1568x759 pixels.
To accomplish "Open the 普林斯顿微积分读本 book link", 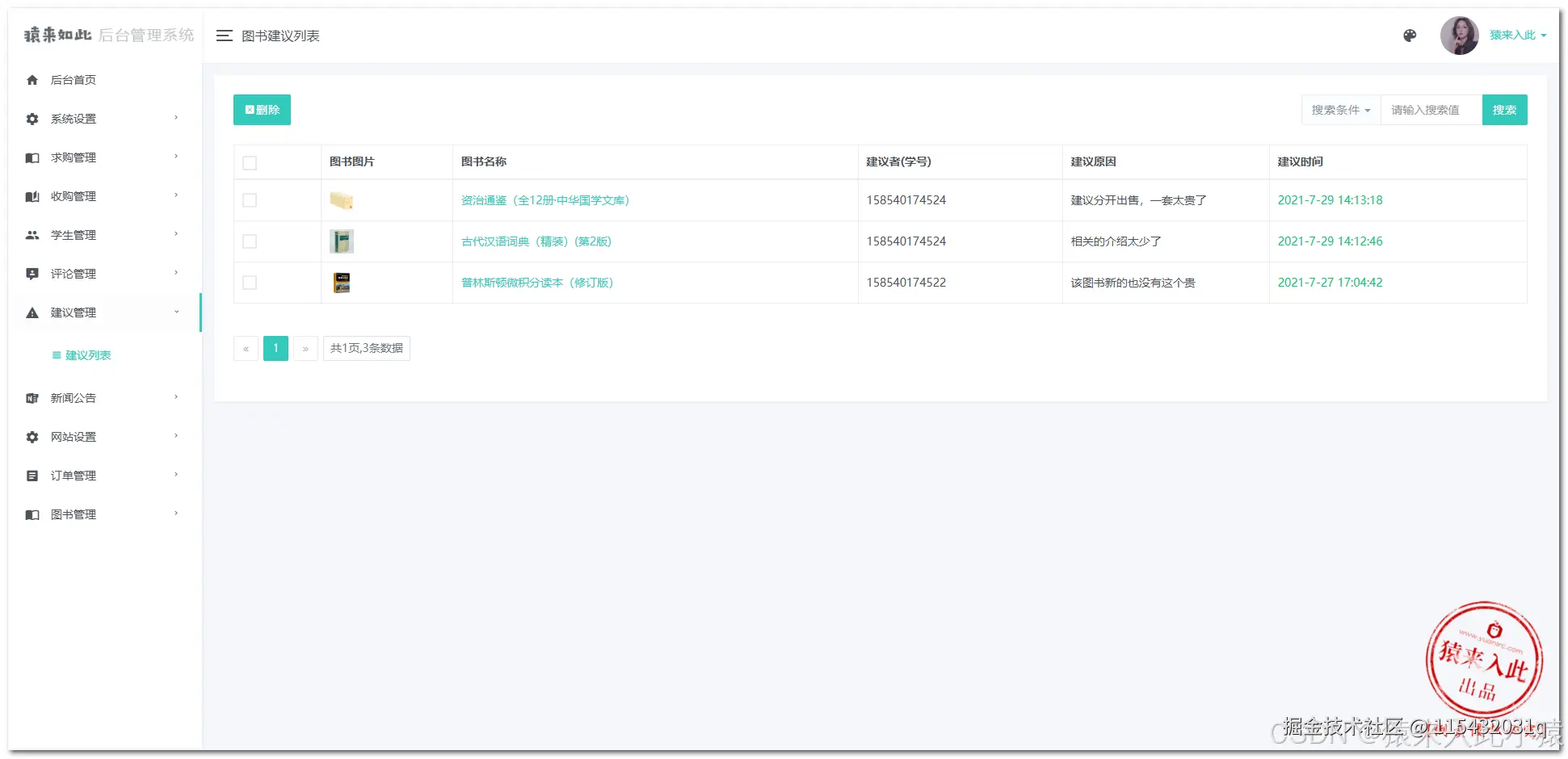I will tap(537, 283).
